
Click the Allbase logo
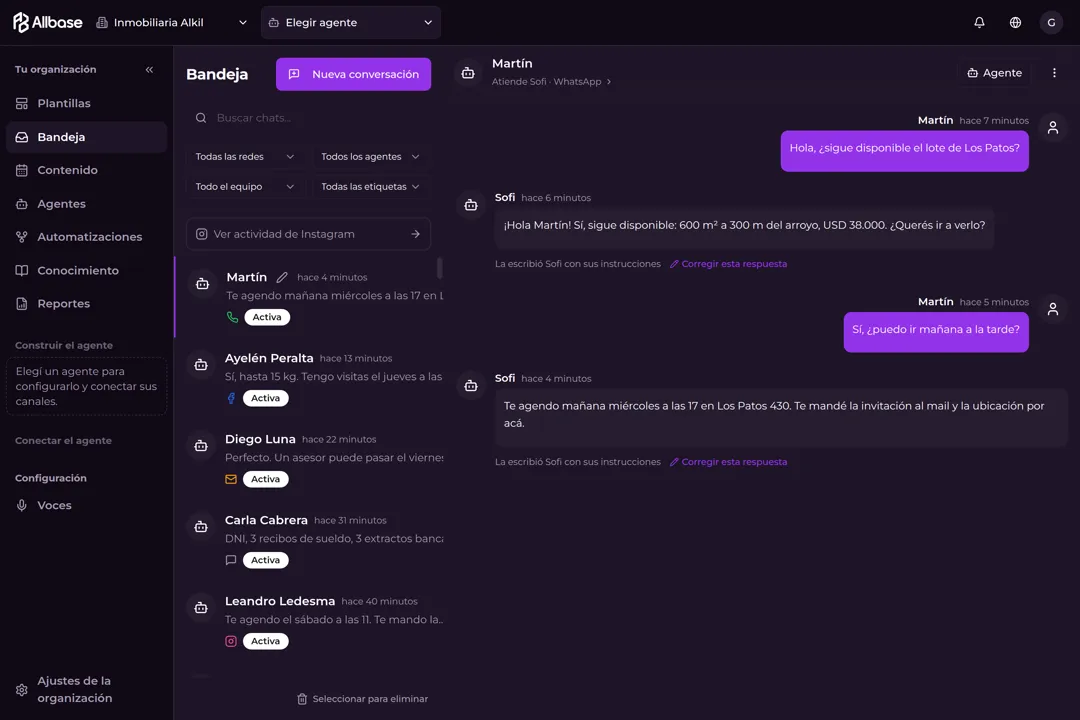click(48, 23)
